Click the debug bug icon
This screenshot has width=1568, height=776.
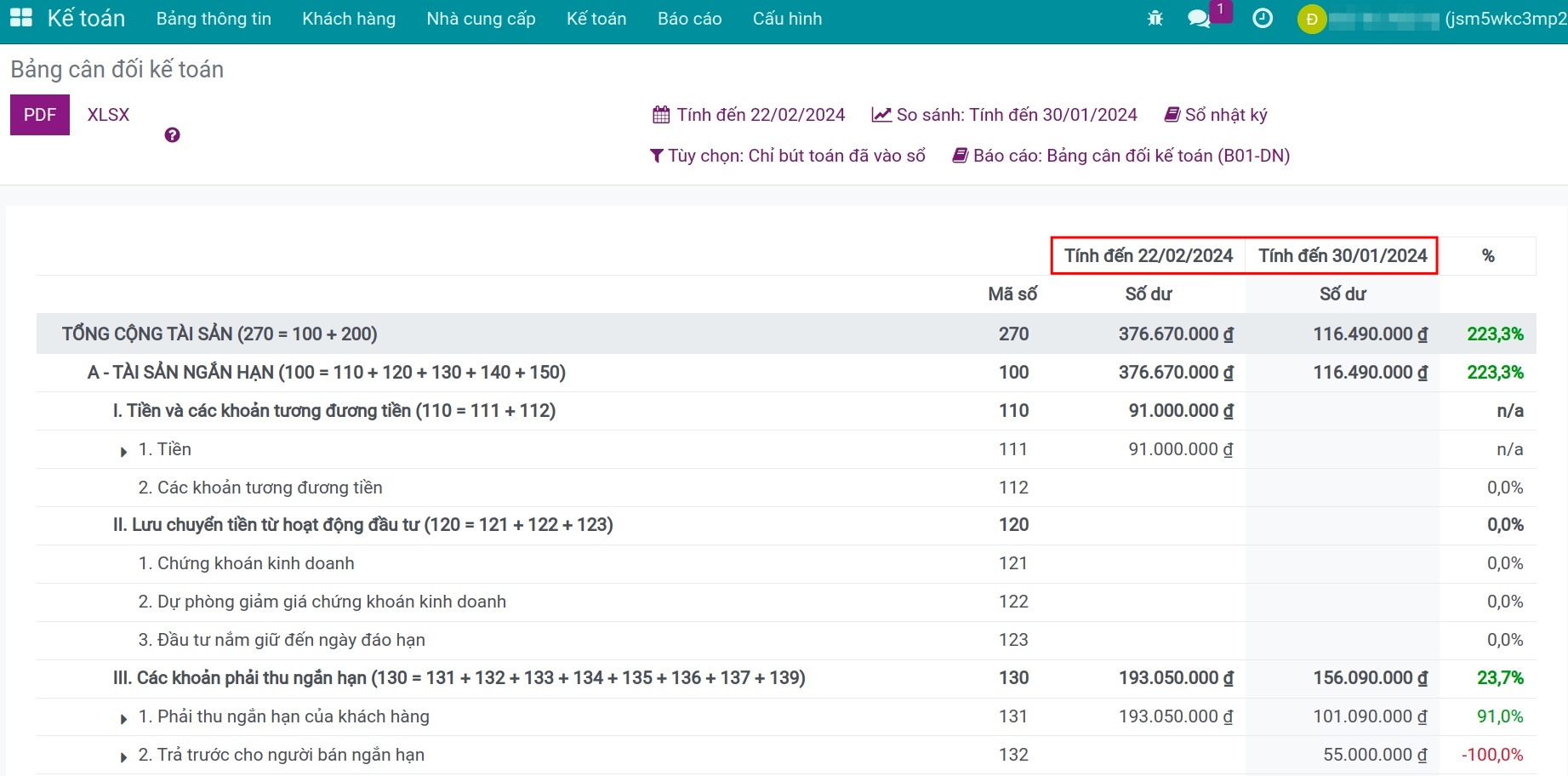(x=1155, y=18)
